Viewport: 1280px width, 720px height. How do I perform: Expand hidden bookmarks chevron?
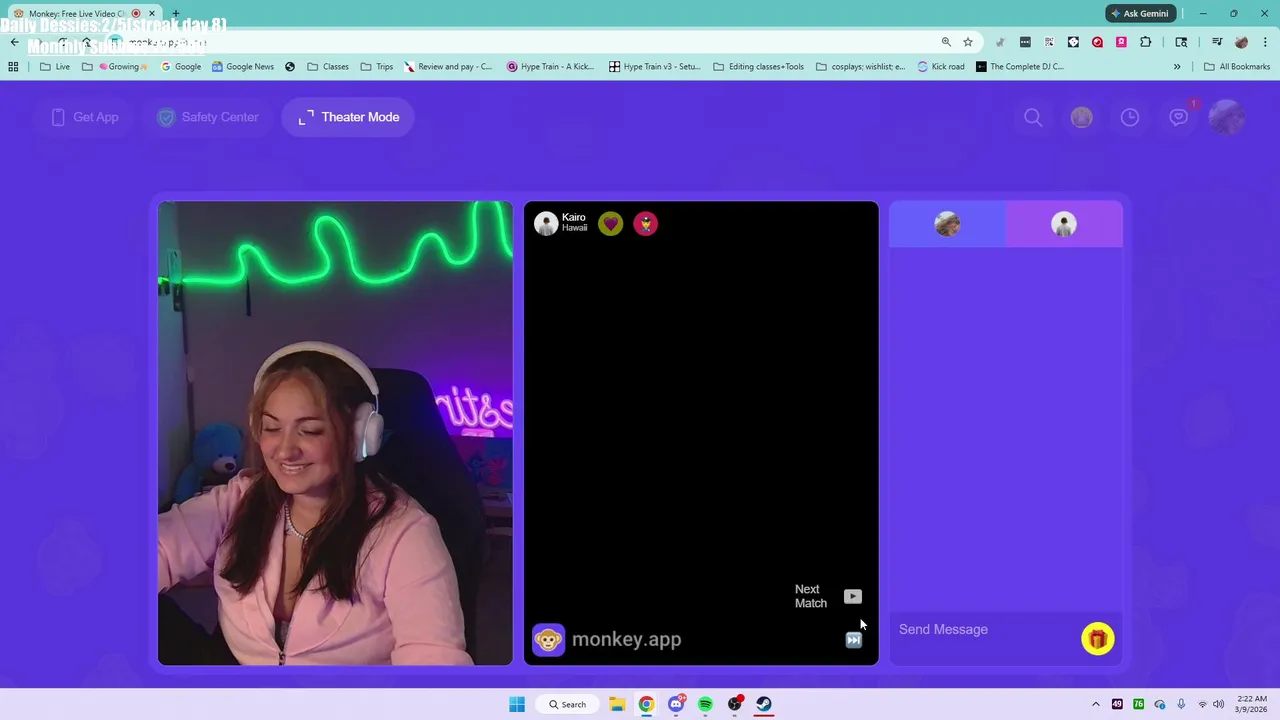(x=1177, y=67)
